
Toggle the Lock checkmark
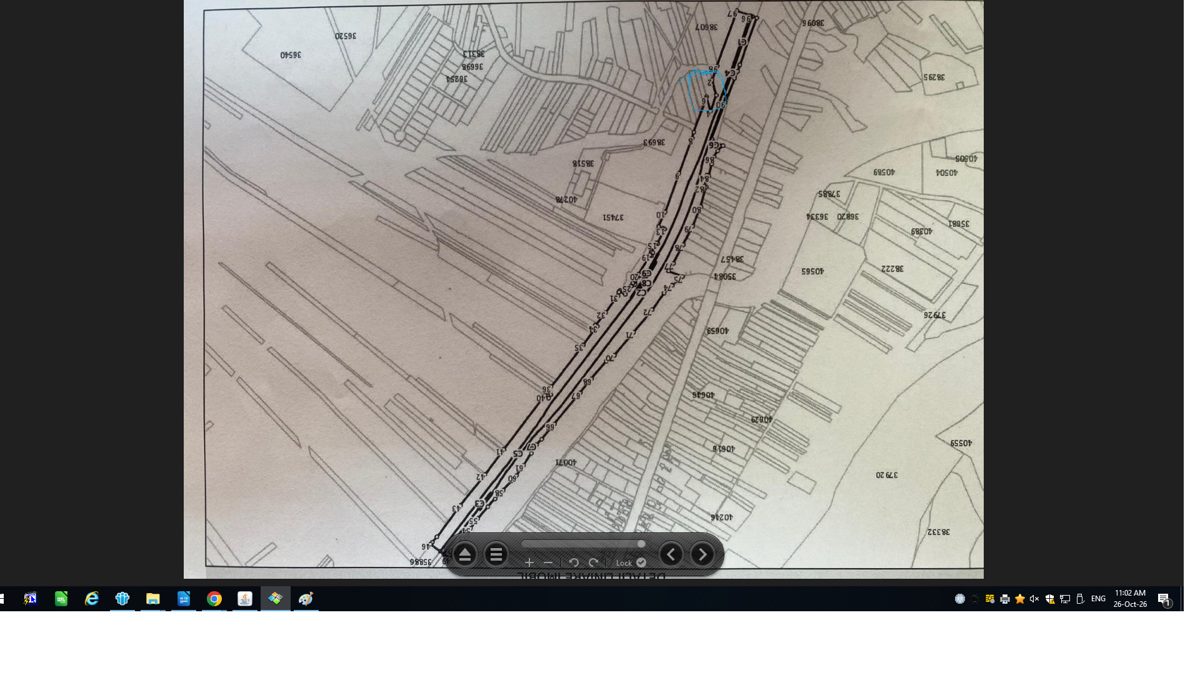(641, 563)
